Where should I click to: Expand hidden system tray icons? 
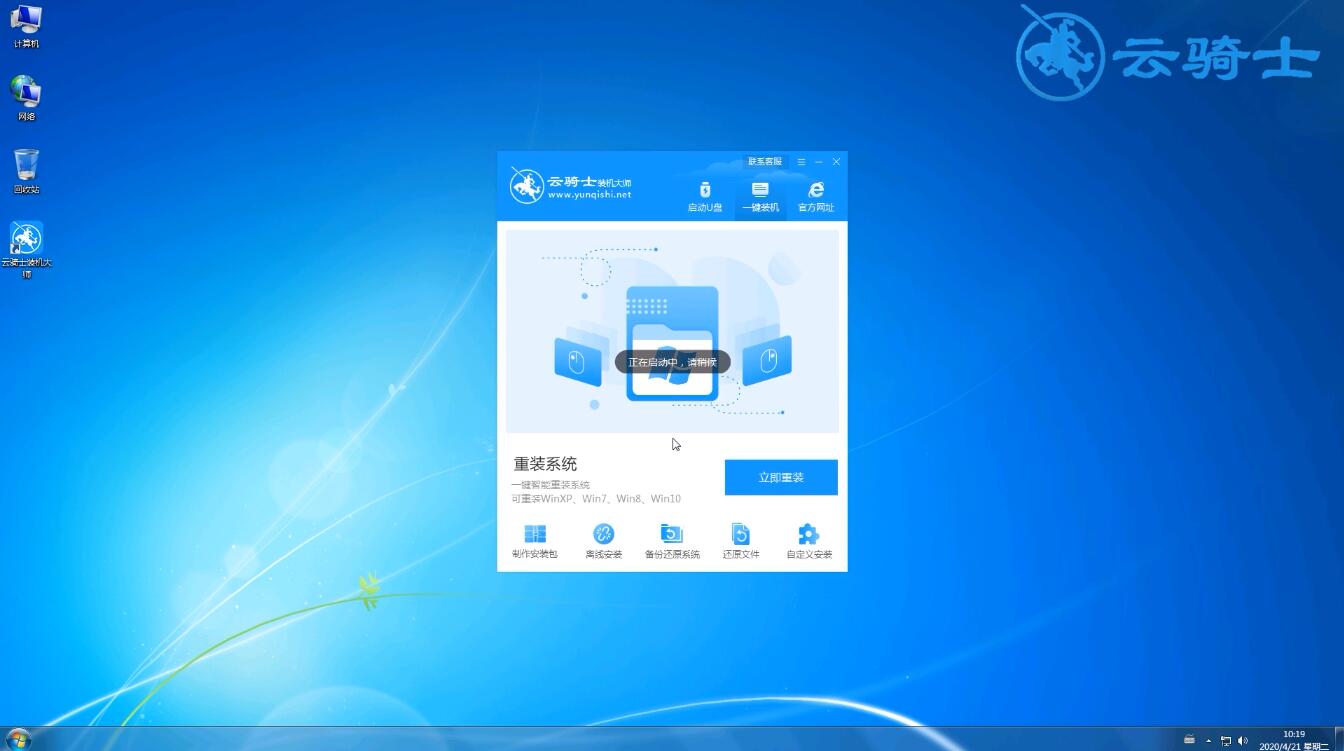(1208, 741)
